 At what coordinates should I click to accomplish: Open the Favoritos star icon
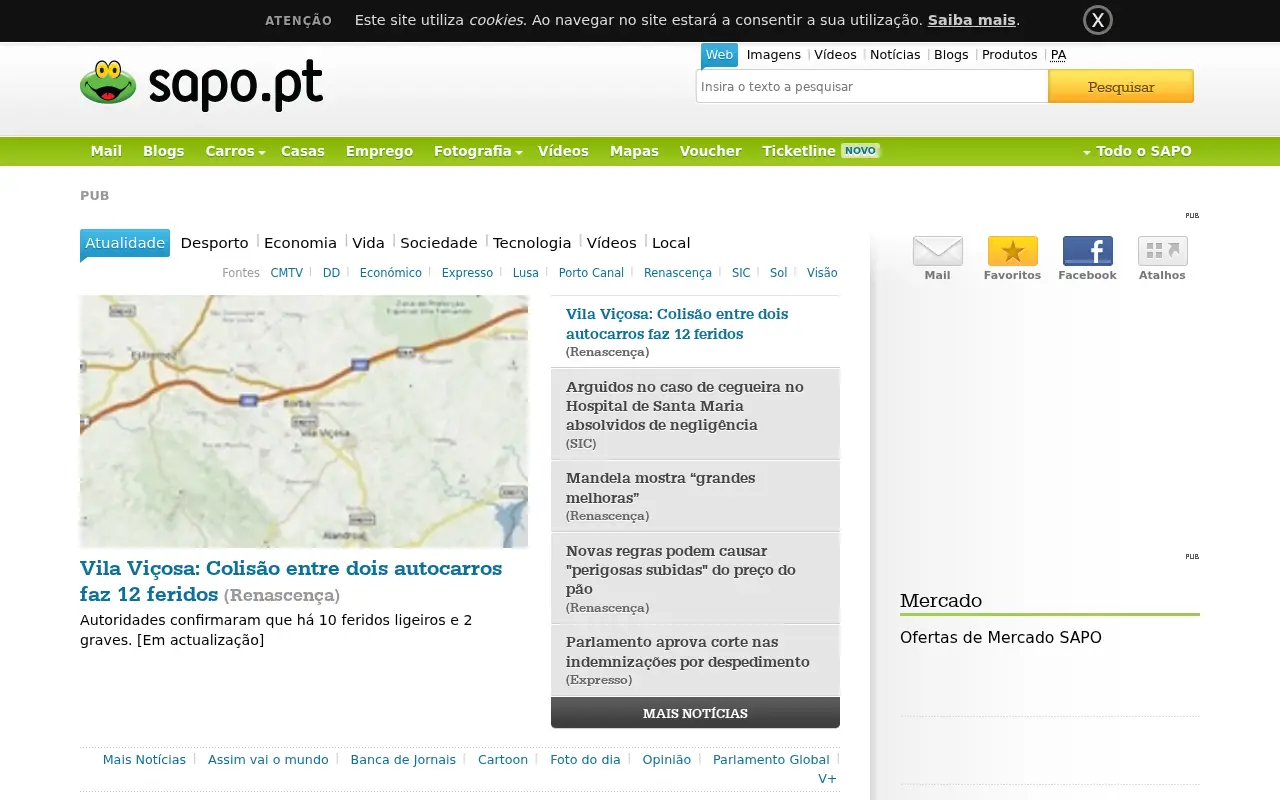[x=1012, y=251]
